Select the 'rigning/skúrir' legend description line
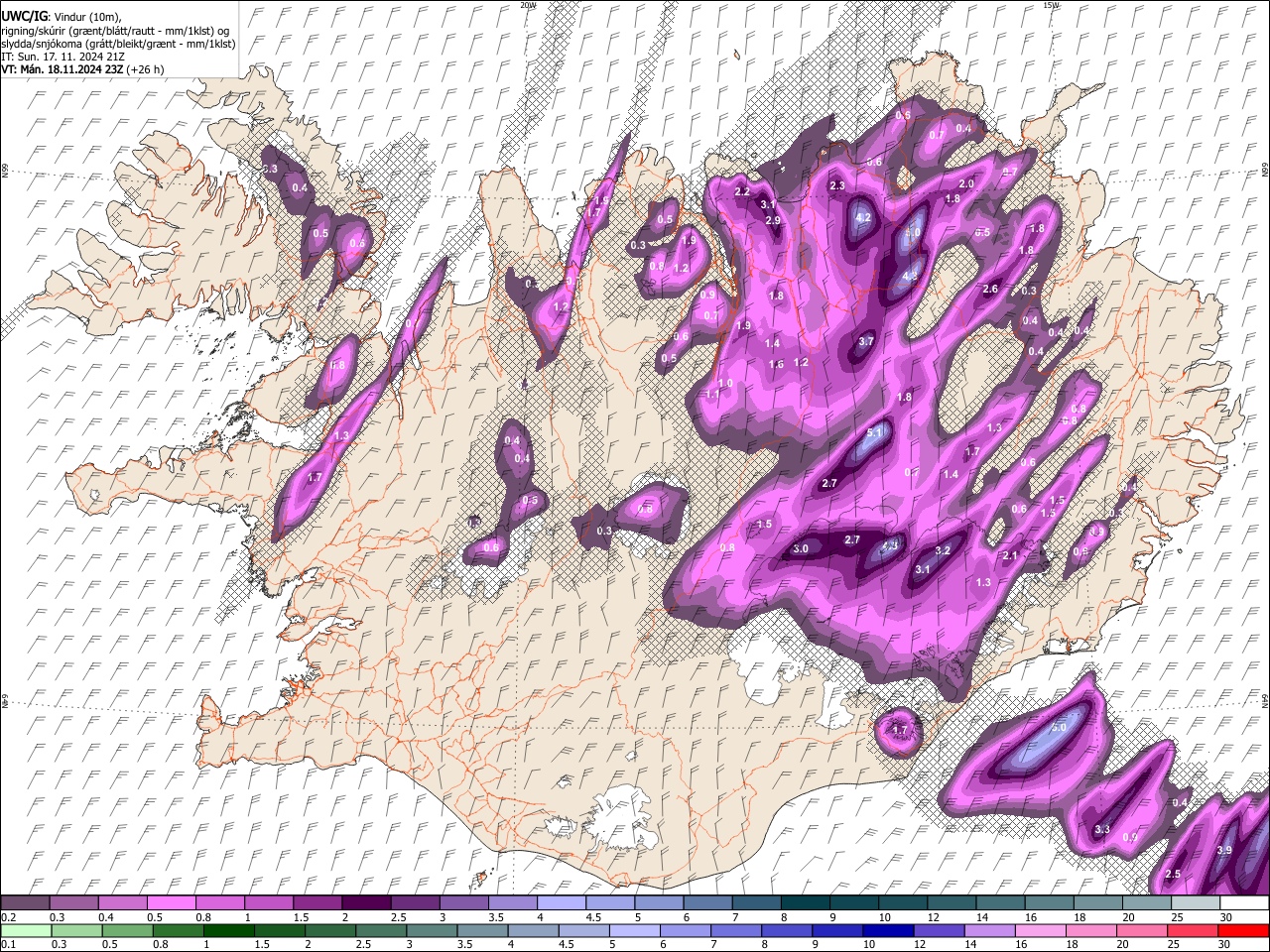 [x=116, y=31]
